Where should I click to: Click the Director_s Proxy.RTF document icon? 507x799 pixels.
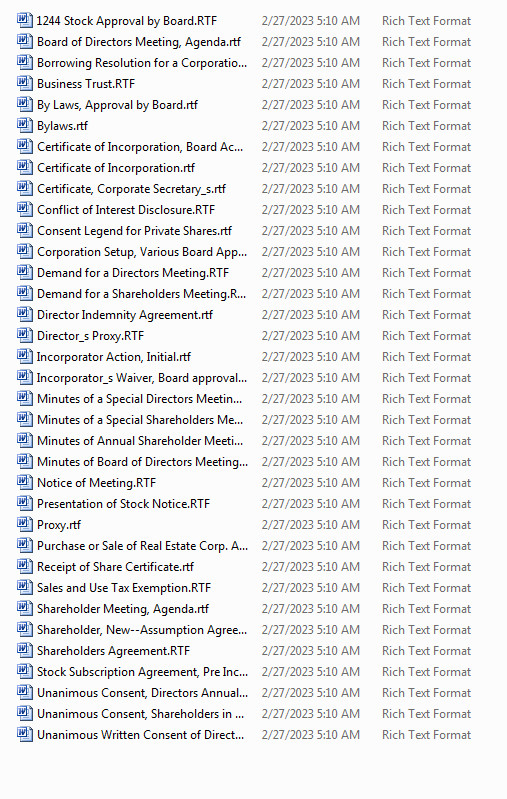pyautogui.click(x=24, y=335)
